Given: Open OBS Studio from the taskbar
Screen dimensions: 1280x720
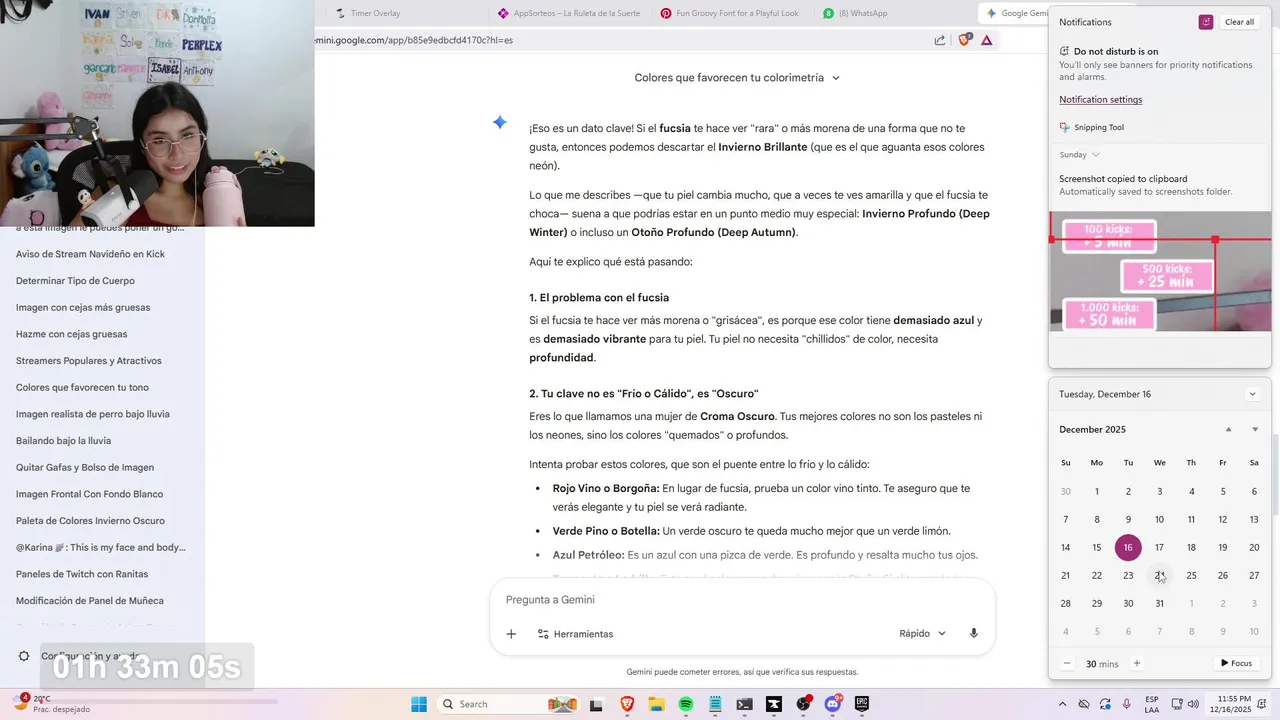Looking at the screenshot, I should 803,704.
